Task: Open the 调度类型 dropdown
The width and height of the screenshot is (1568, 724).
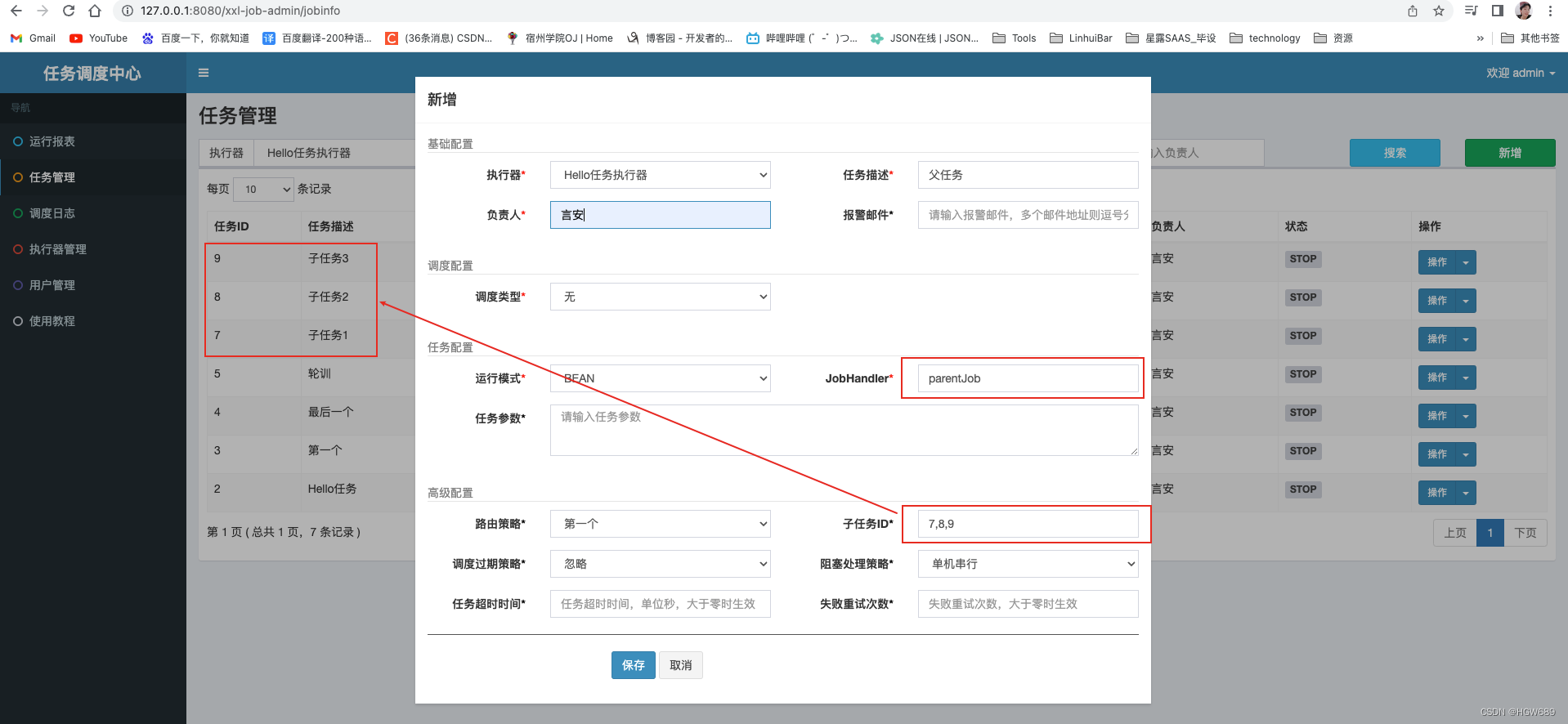Action: [x=661, y=297]
